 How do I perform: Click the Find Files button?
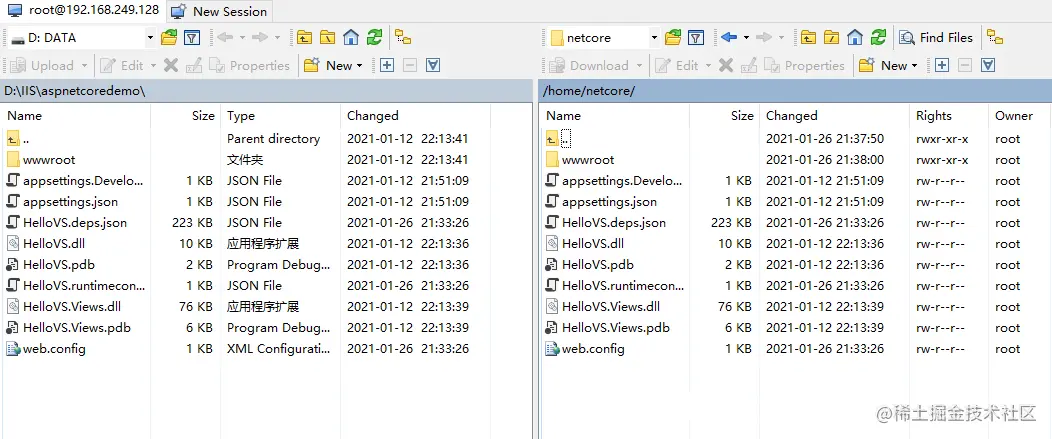coord(936,38)
